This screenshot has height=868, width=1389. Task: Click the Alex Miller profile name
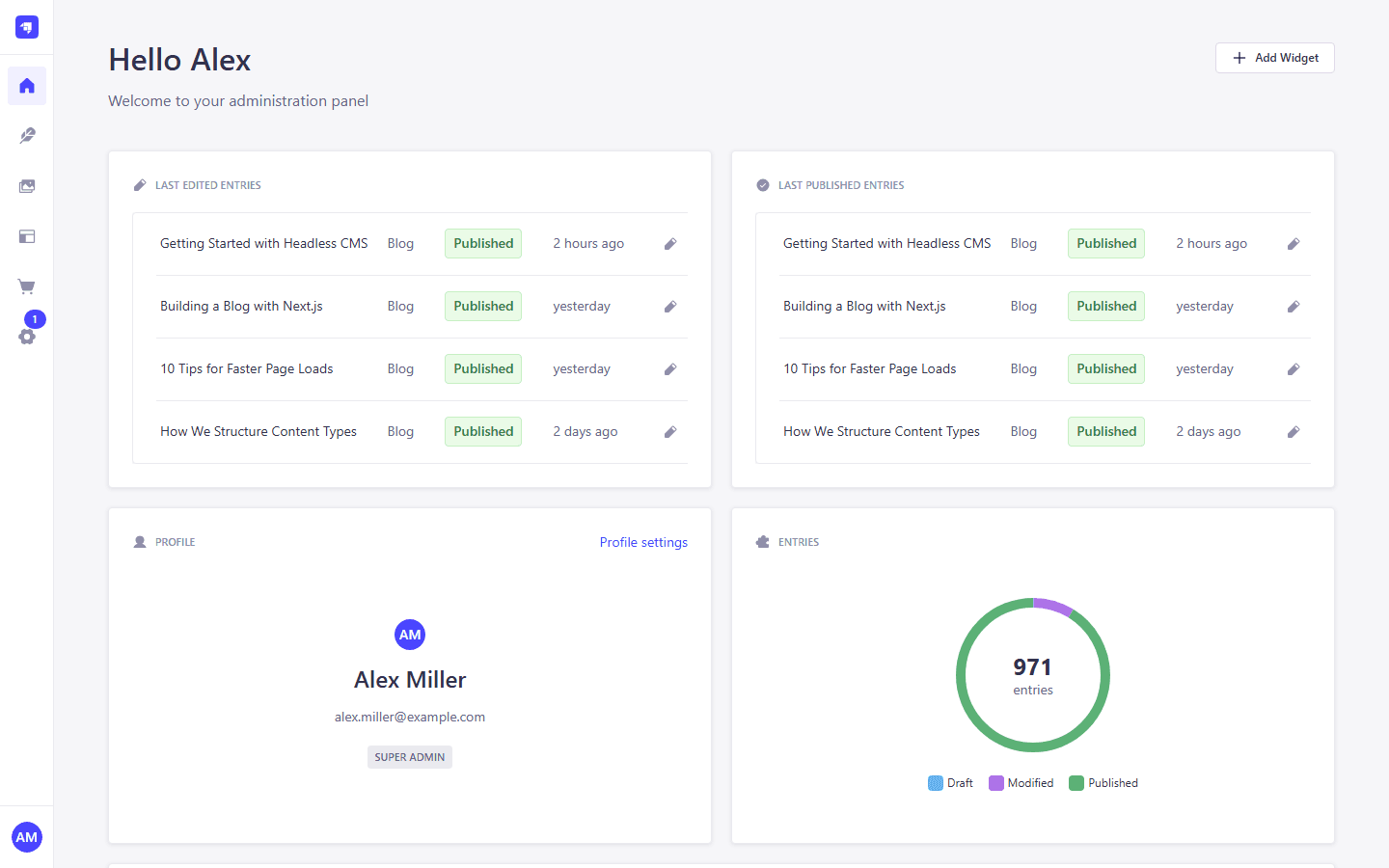[x=410, y=680]
